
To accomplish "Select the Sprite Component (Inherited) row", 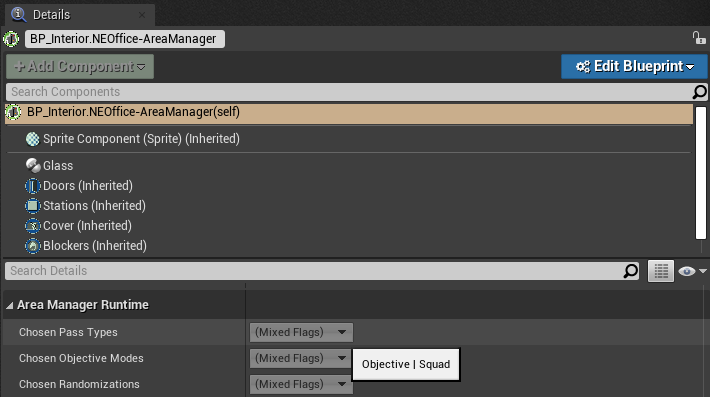I will 349,139.
